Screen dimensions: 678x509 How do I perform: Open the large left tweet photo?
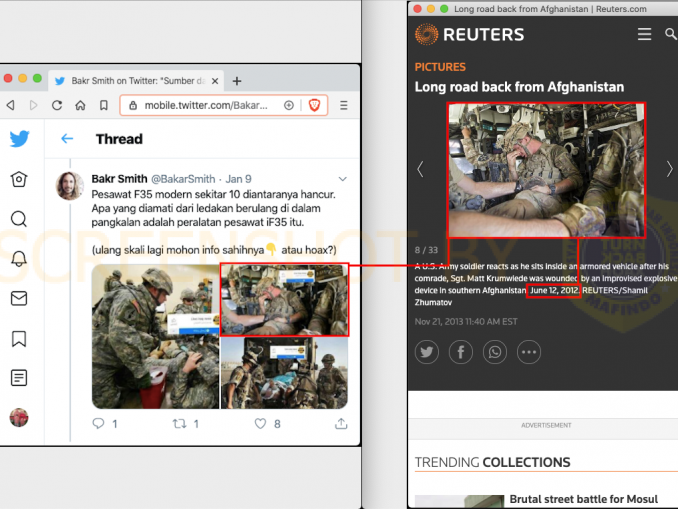click(156, 336)
